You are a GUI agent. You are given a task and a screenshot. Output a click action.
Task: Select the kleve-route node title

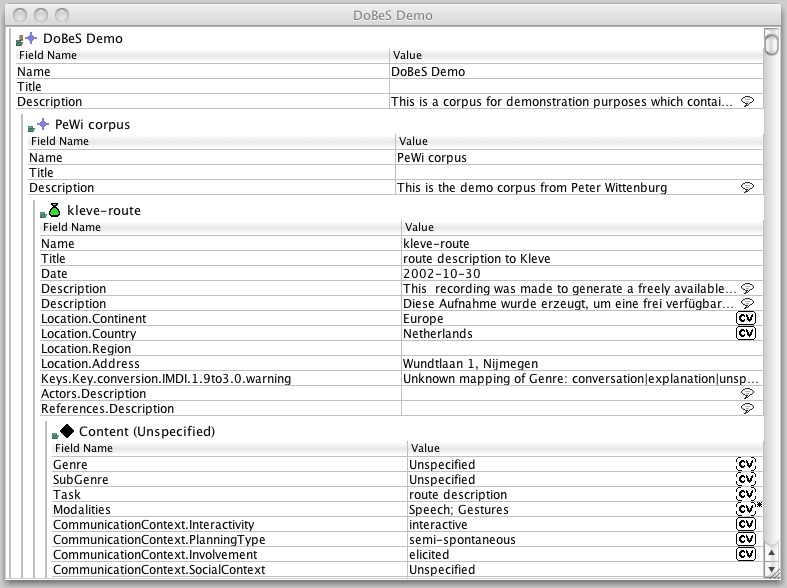click(x=104, y=211)
